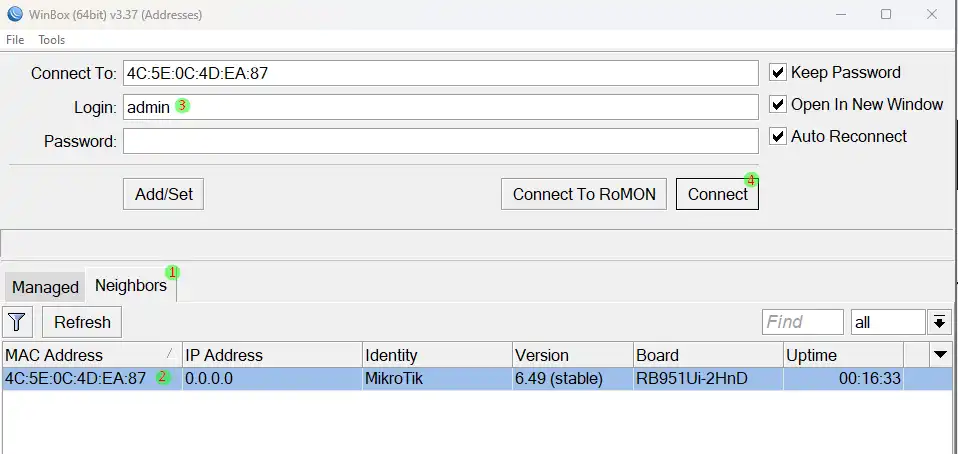The height and width of the screenshot is (454, 958).
Task: Close the WinBox window
Action: [x=932, y=15]
